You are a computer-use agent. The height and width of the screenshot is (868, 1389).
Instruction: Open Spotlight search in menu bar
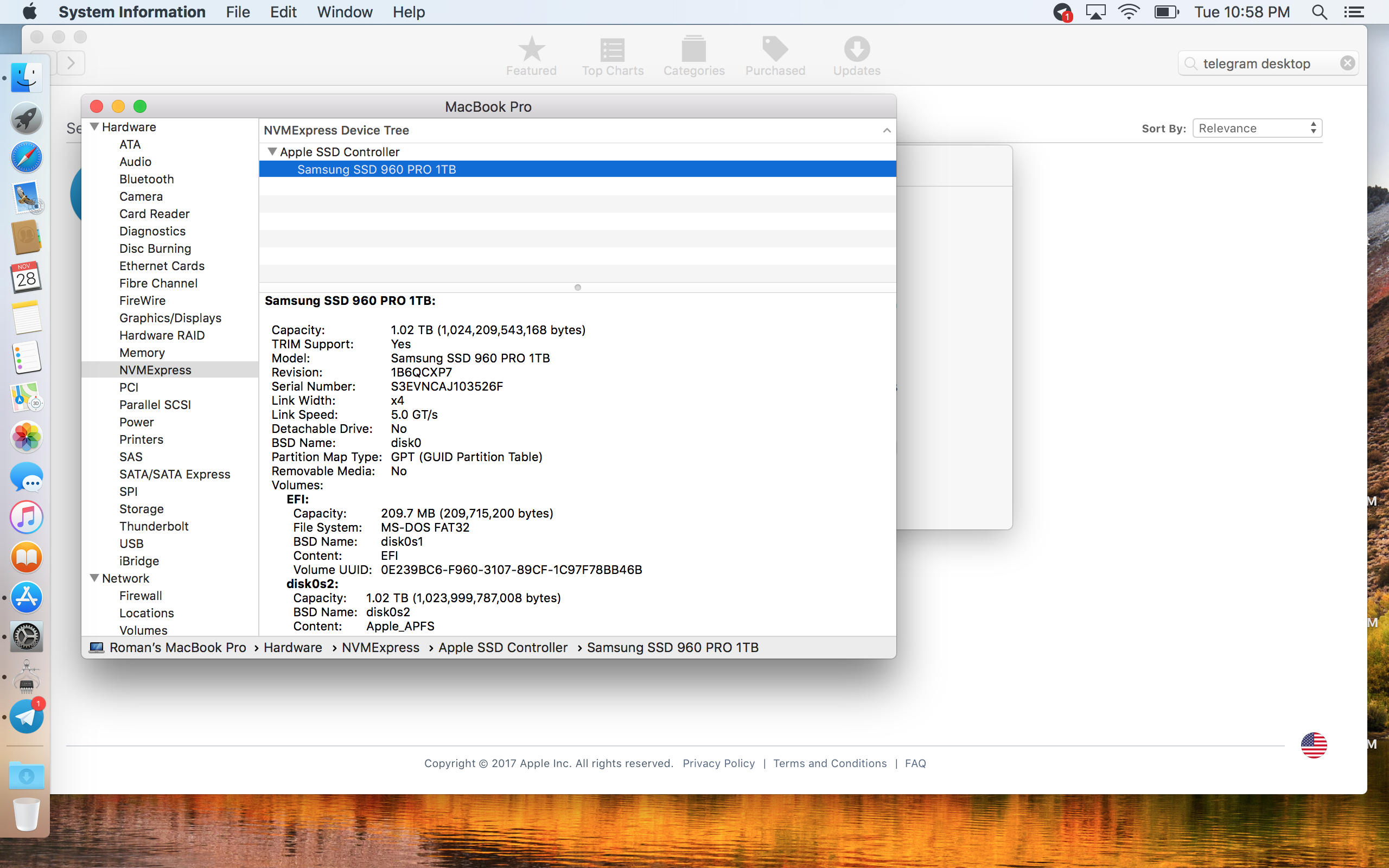[1319, 12]
